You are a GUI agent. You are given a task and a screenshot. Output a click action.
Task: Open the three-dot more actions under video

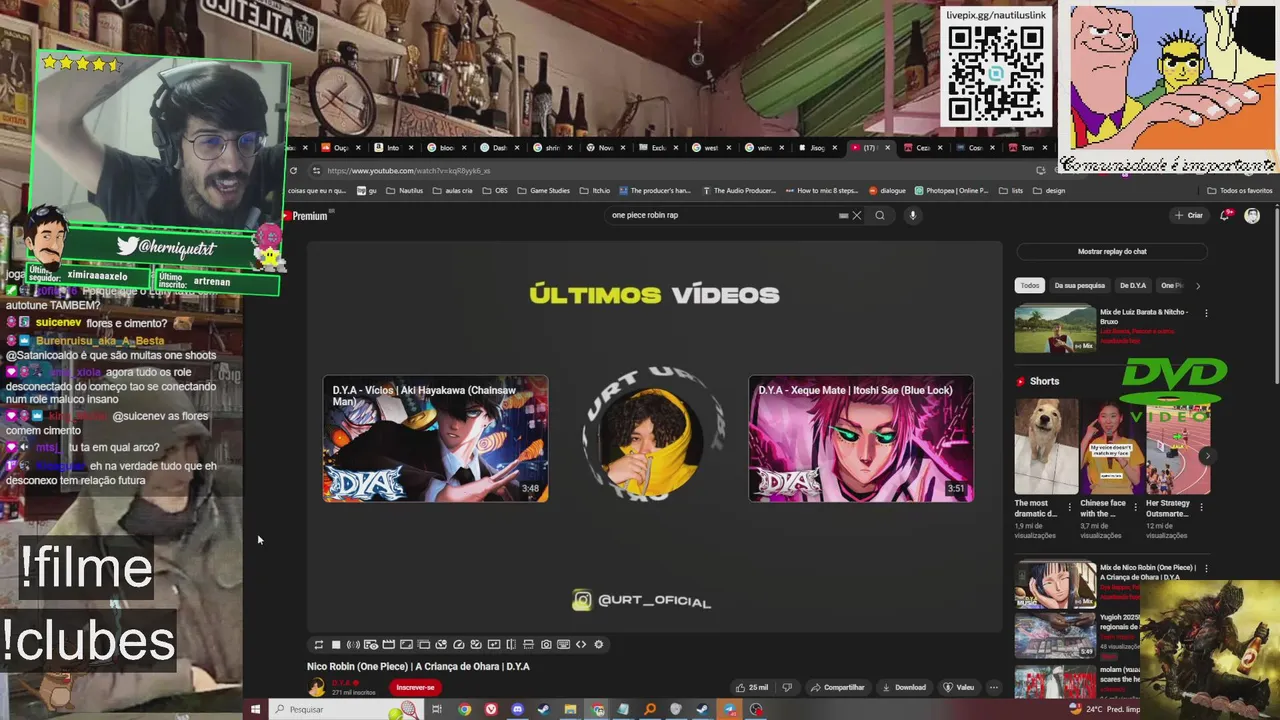[x=993, y=688]
